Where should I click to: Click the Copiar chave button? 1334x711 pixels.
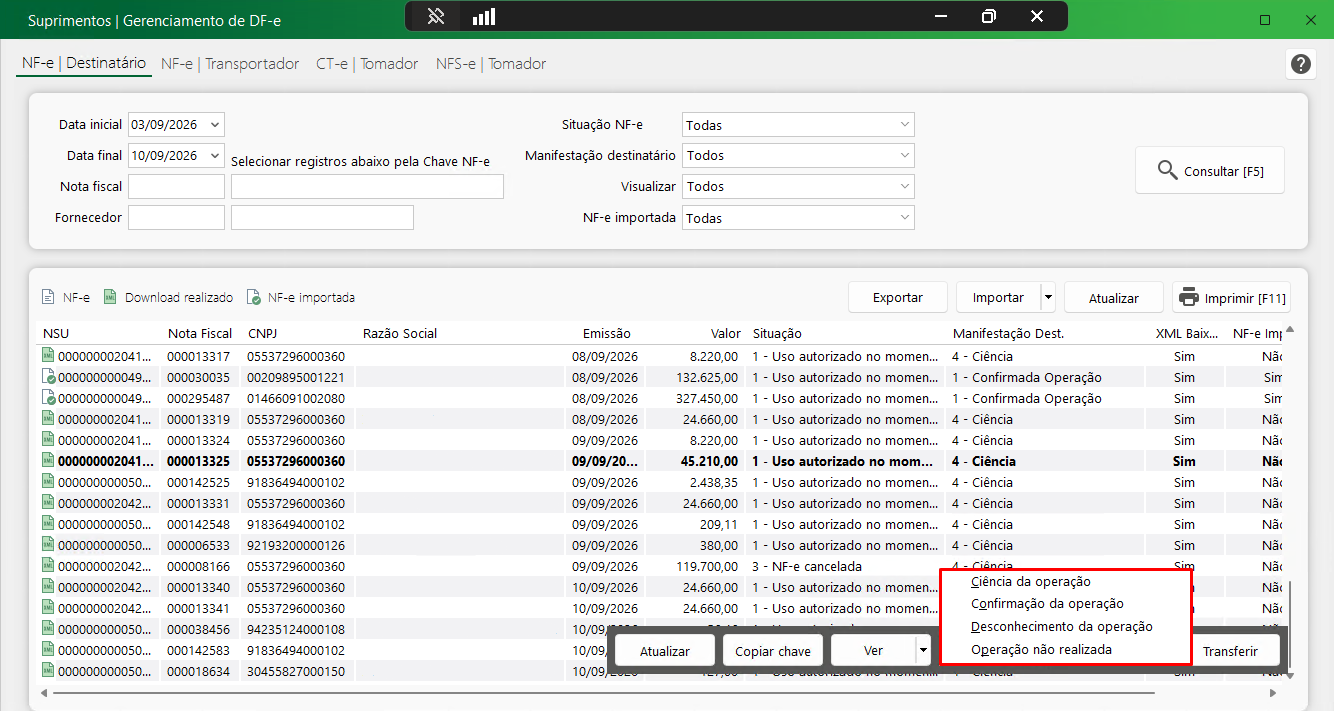pos(773,651)
